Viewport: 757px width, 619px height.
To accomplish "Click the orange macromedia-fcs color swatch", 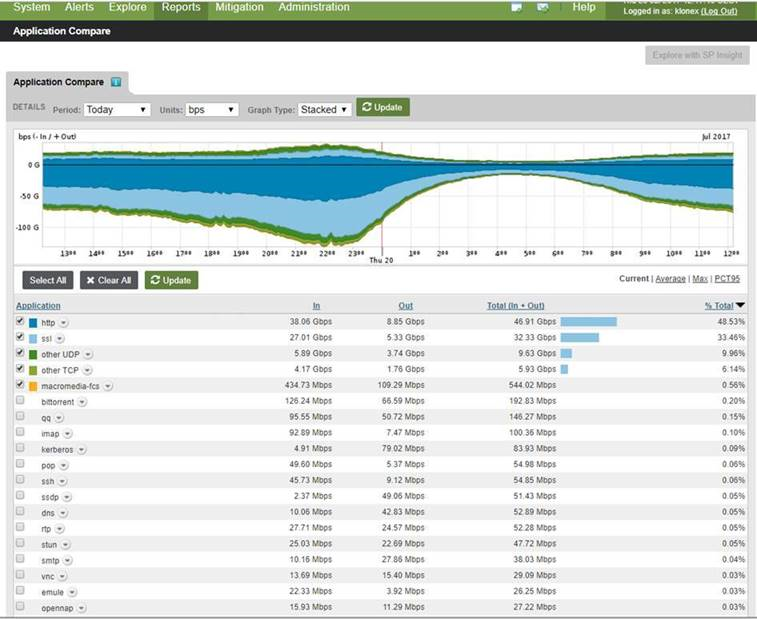I will coord(33,386).
